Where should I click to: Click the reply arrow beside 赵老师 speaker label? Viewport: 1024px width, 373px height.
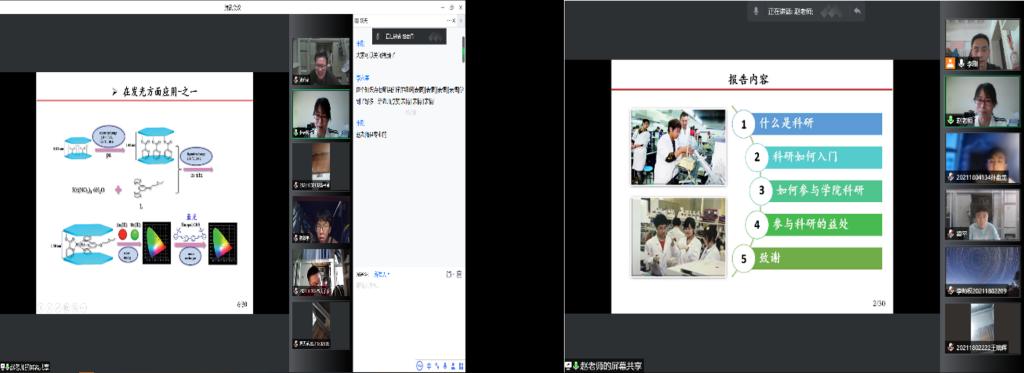[x=857, y=11]
